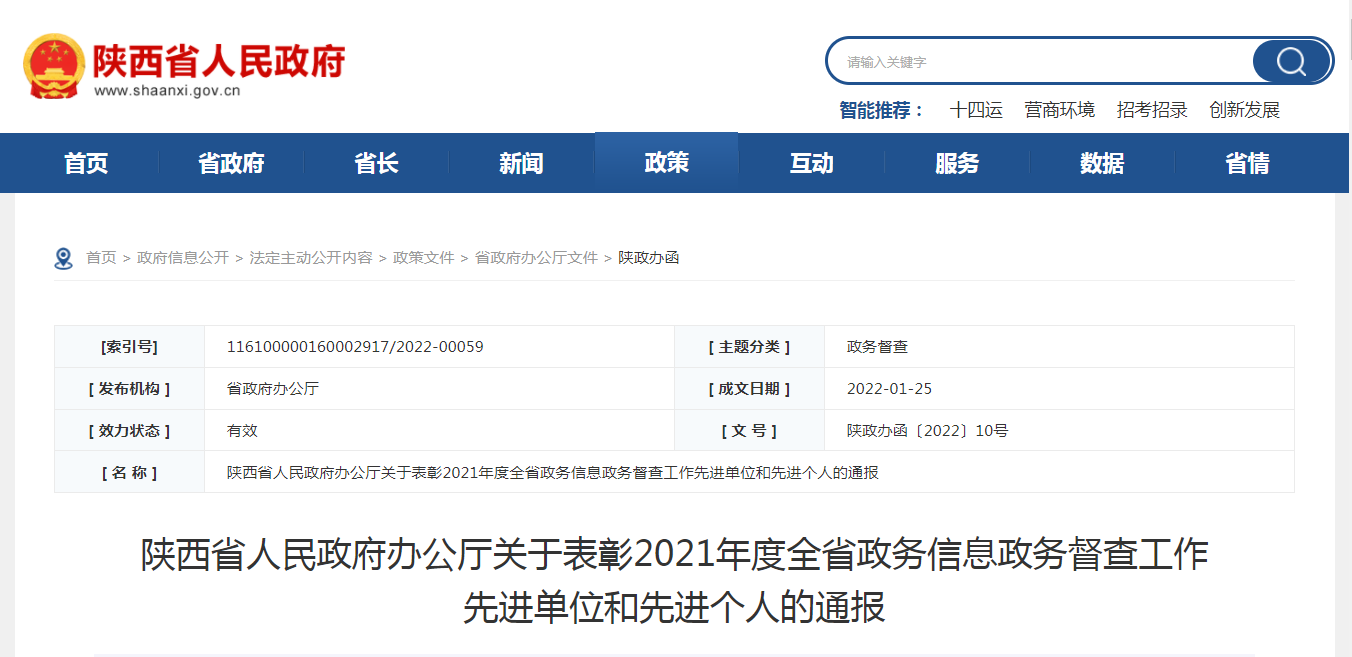Click the 十四运 recommended link
This screenshot has height=657, width=1352.
pos(976,110)
